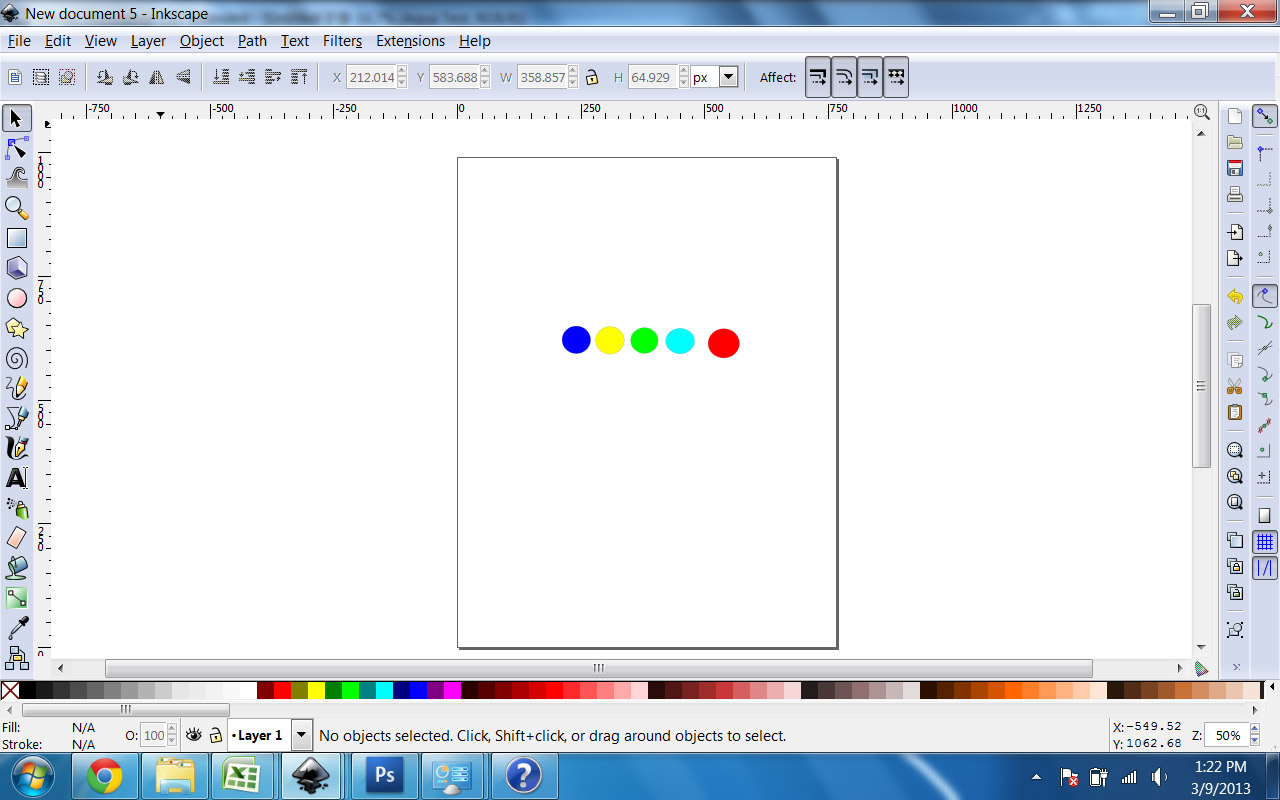The width and height of the screenshot is (1280, 800).
Task: Click the Selector arrow tool
Action: (17, 118)
